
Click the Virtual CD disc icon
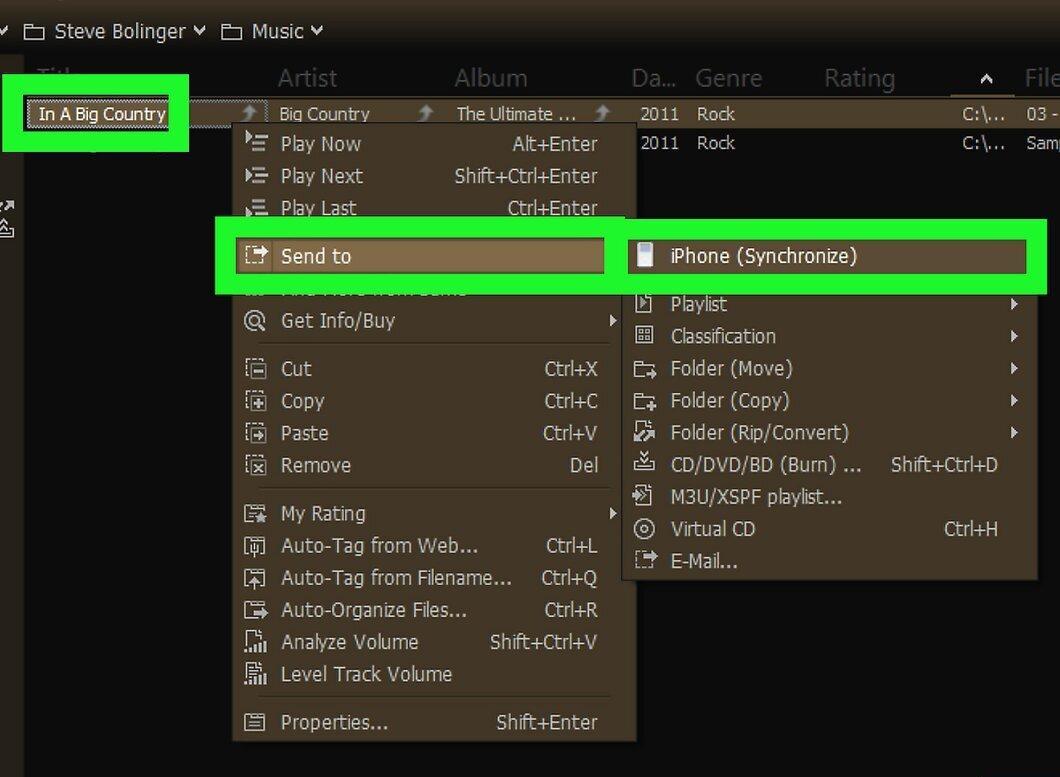click(x=644, y=529)
